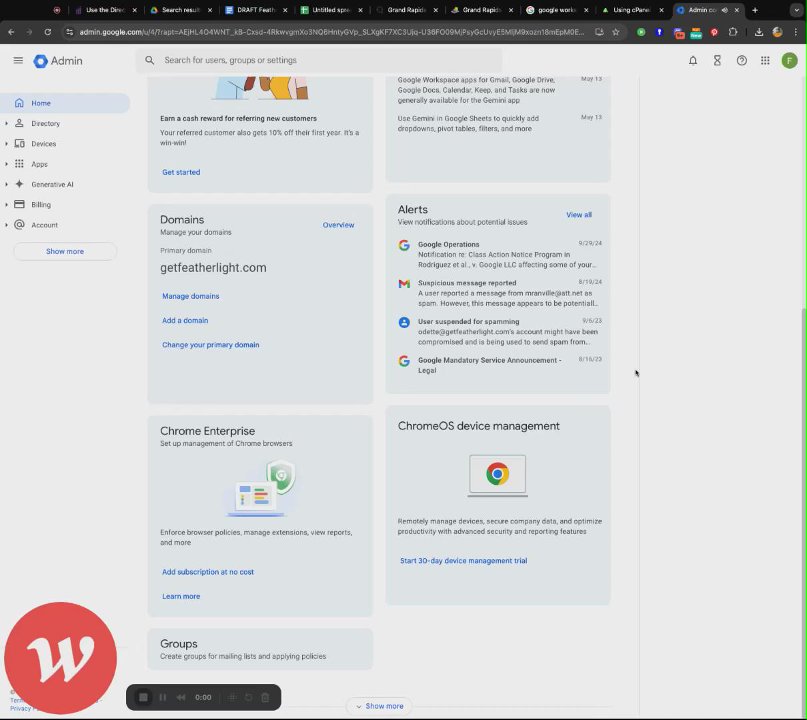Image resolution: width=807 pixels, height=720 pixels.
Task: Open the browser extensions puzzle icon
Action: [x=733, y=32]
